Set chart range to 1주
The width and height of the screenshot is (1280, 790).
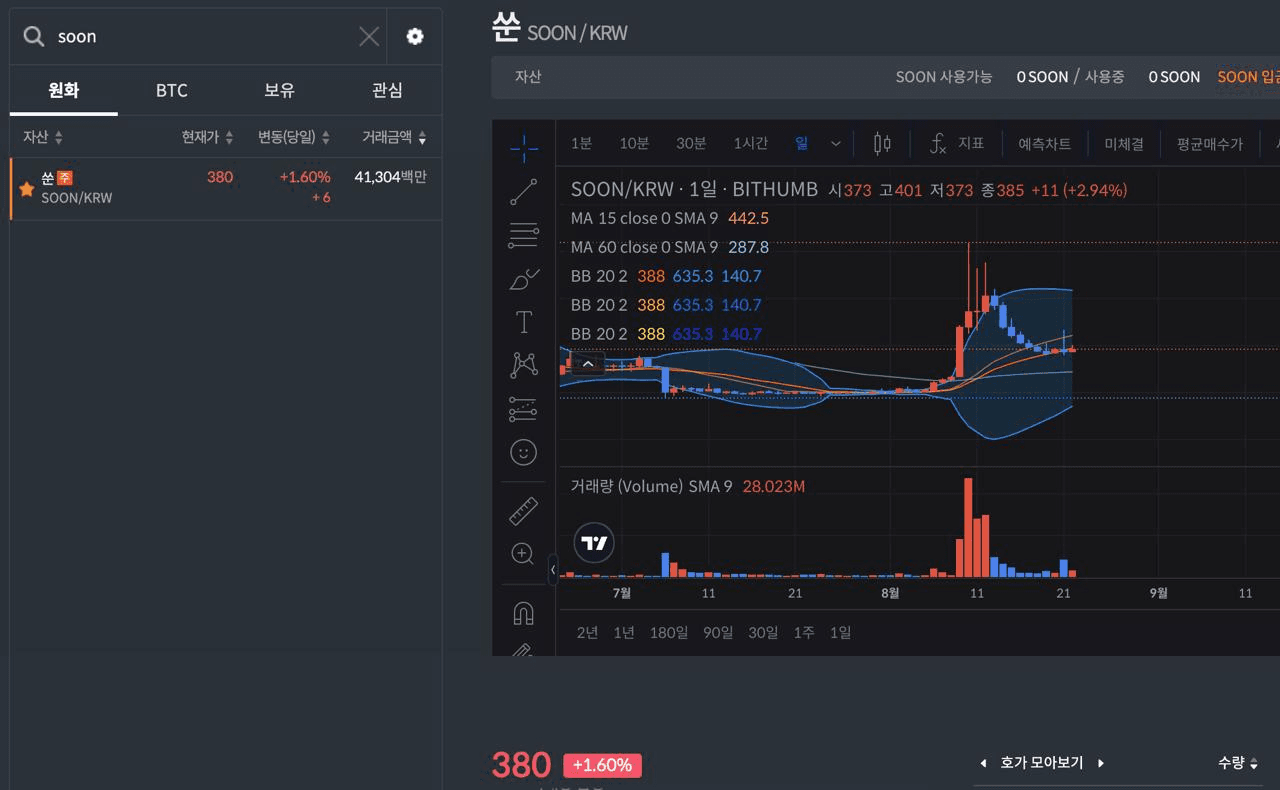point(804,632)
